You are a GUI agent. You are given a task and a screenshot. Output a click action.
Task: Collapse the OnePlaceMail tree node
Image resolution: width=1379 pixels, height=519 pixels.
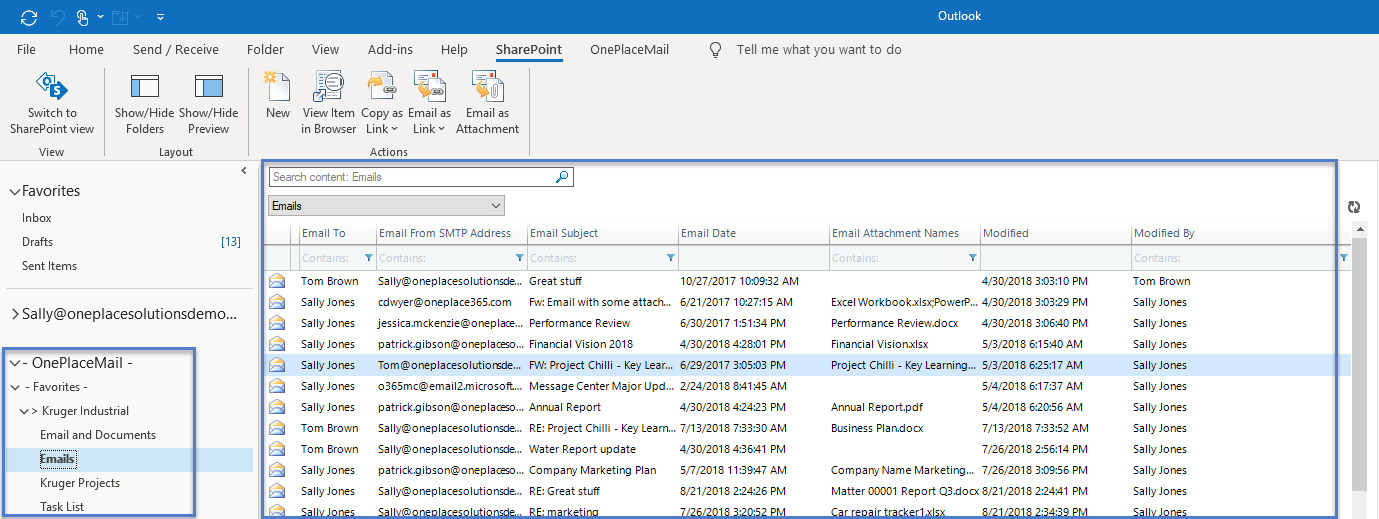tap(14, 363)
